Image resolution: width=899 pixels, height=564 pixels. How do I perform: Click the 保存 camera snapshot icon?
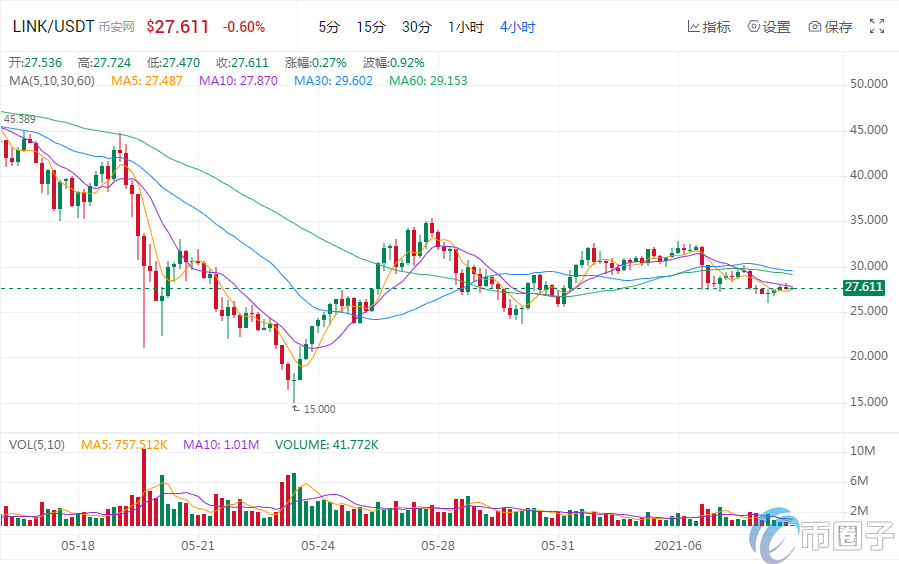pyautogui.click(x=815, y=26)
